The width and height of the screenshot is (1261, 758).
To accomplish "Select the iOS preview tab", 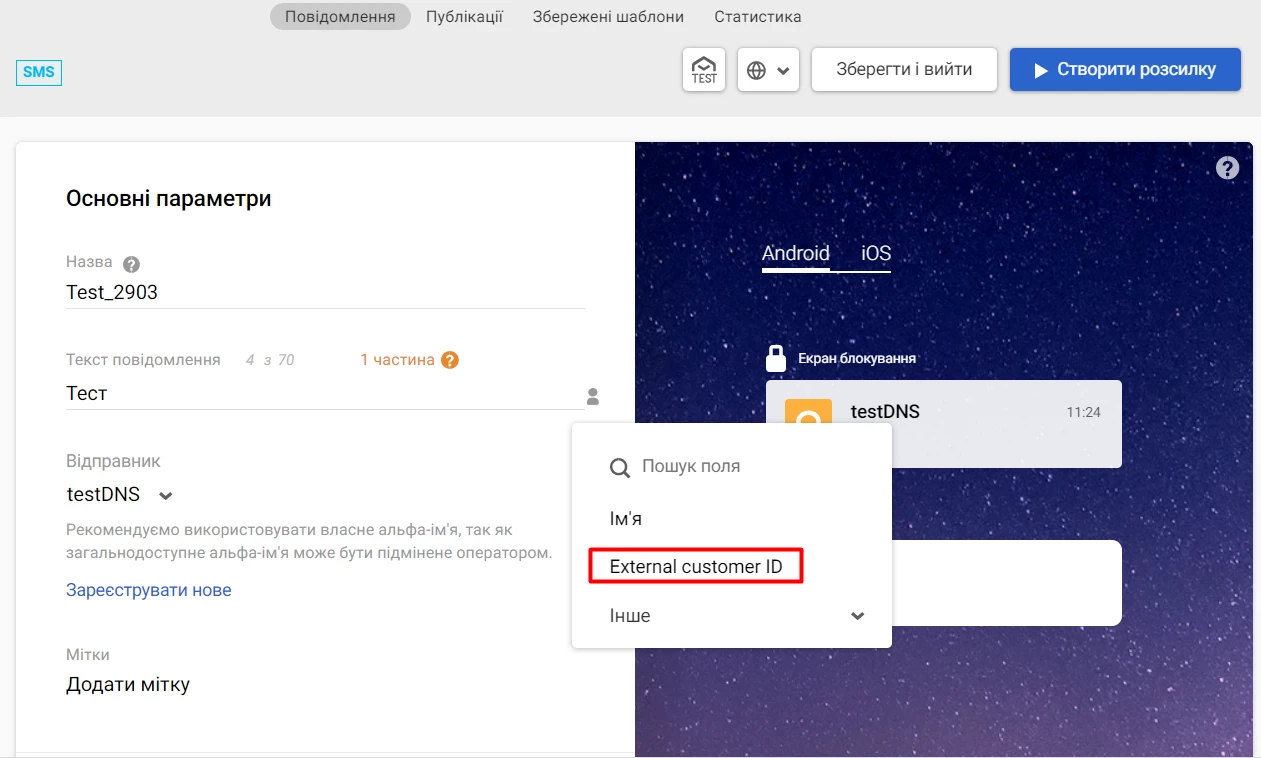I will pyautogui.click(x=875, y=253).
